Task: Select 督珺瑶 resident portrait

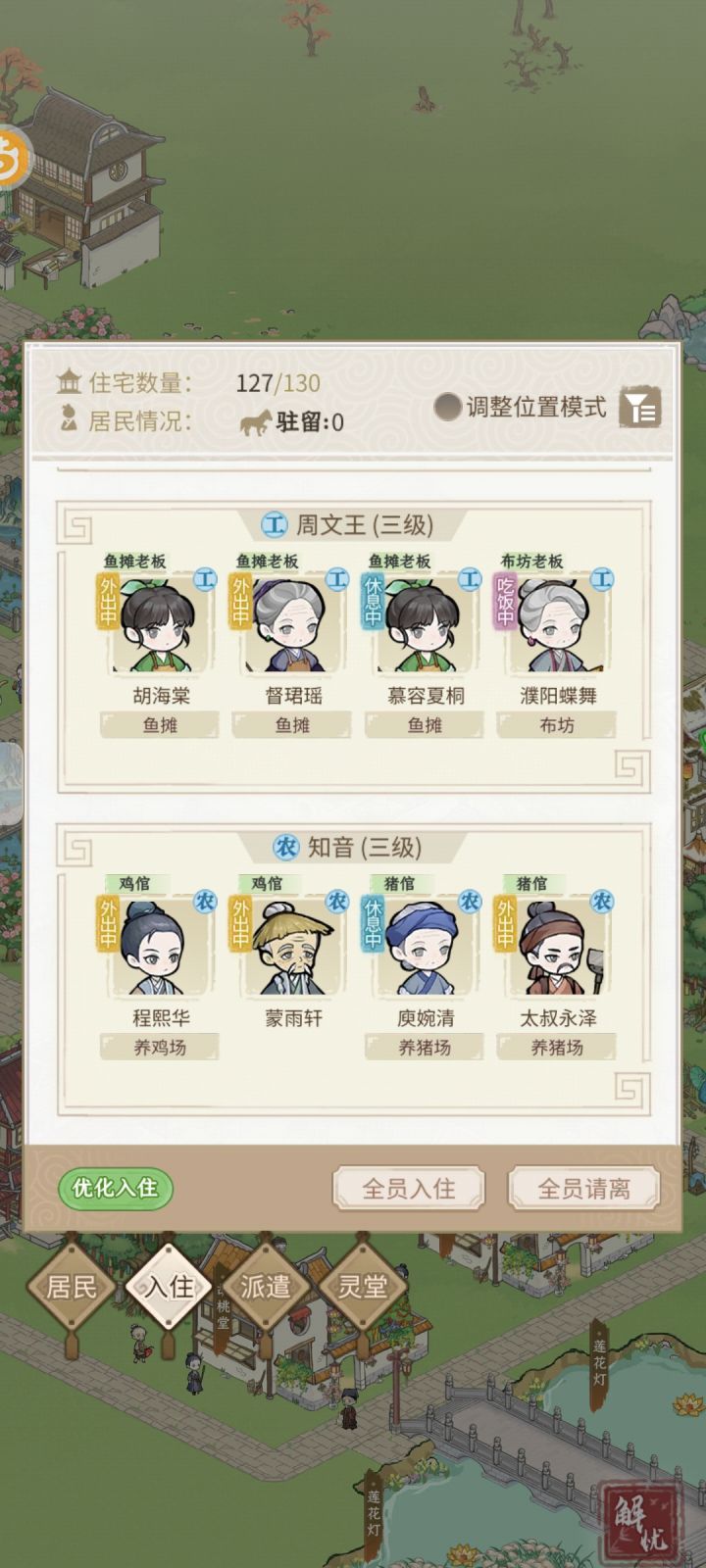Action: (293, 621)
